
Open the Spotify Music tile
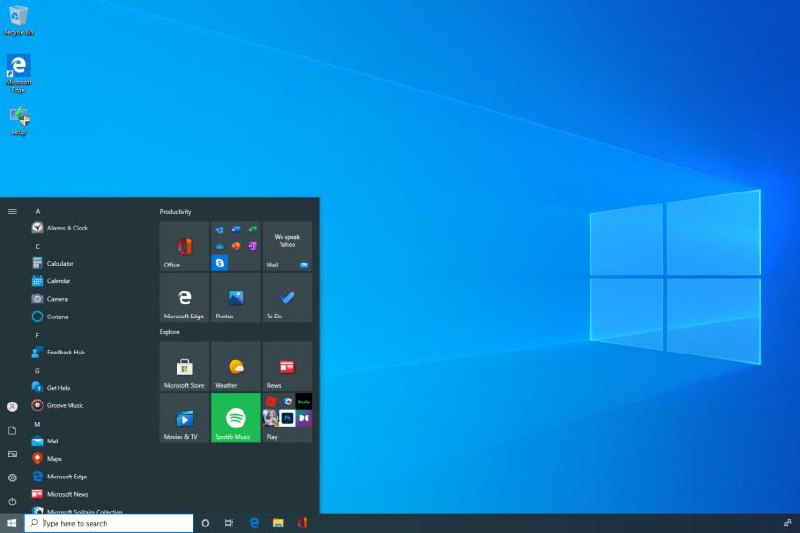point(236,418)
